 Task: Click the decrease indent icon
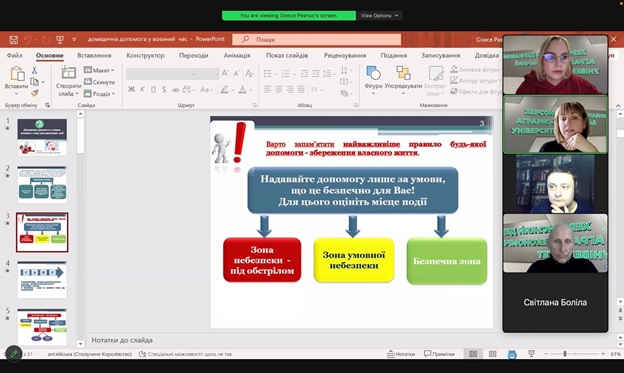[304, 74]
